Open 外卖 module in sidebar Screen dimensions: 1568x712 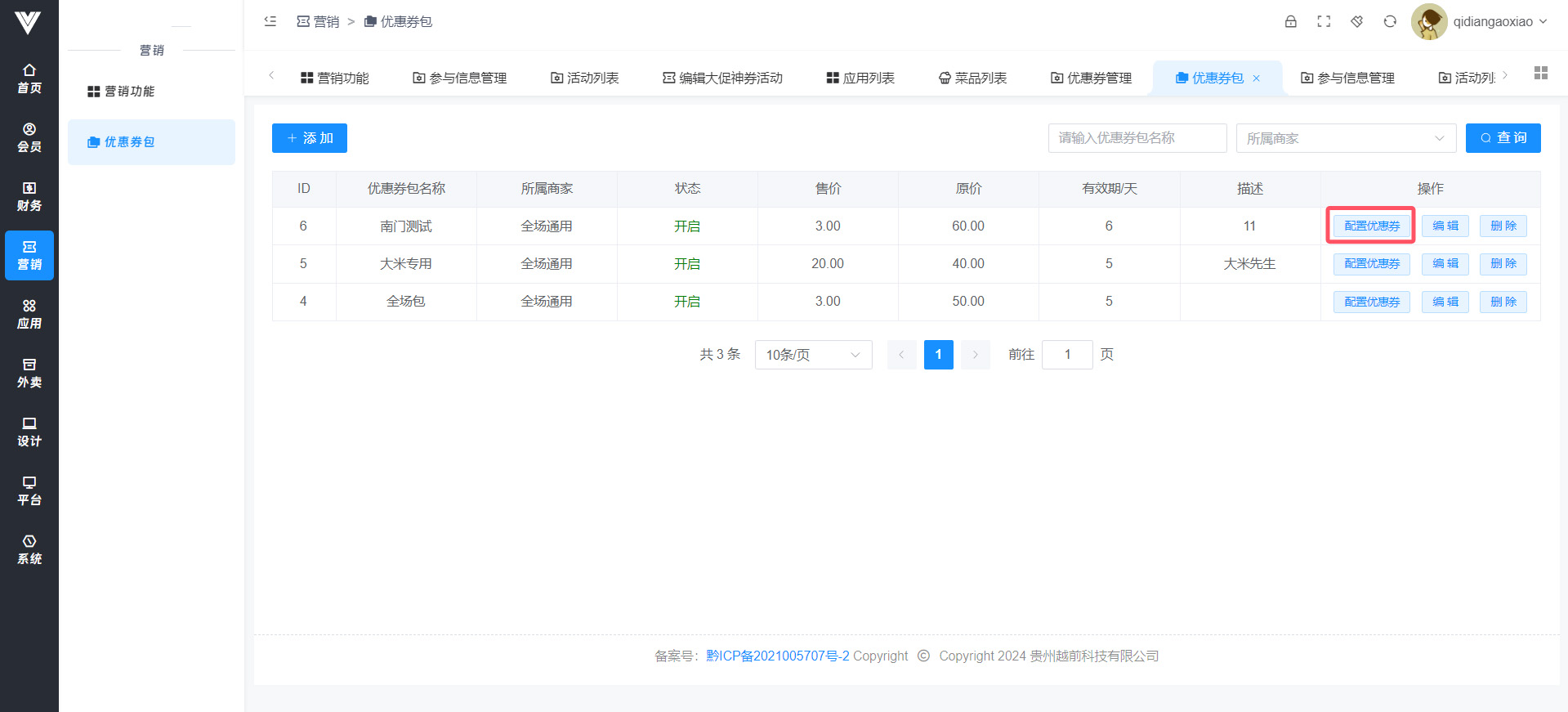tap(29, 373)
